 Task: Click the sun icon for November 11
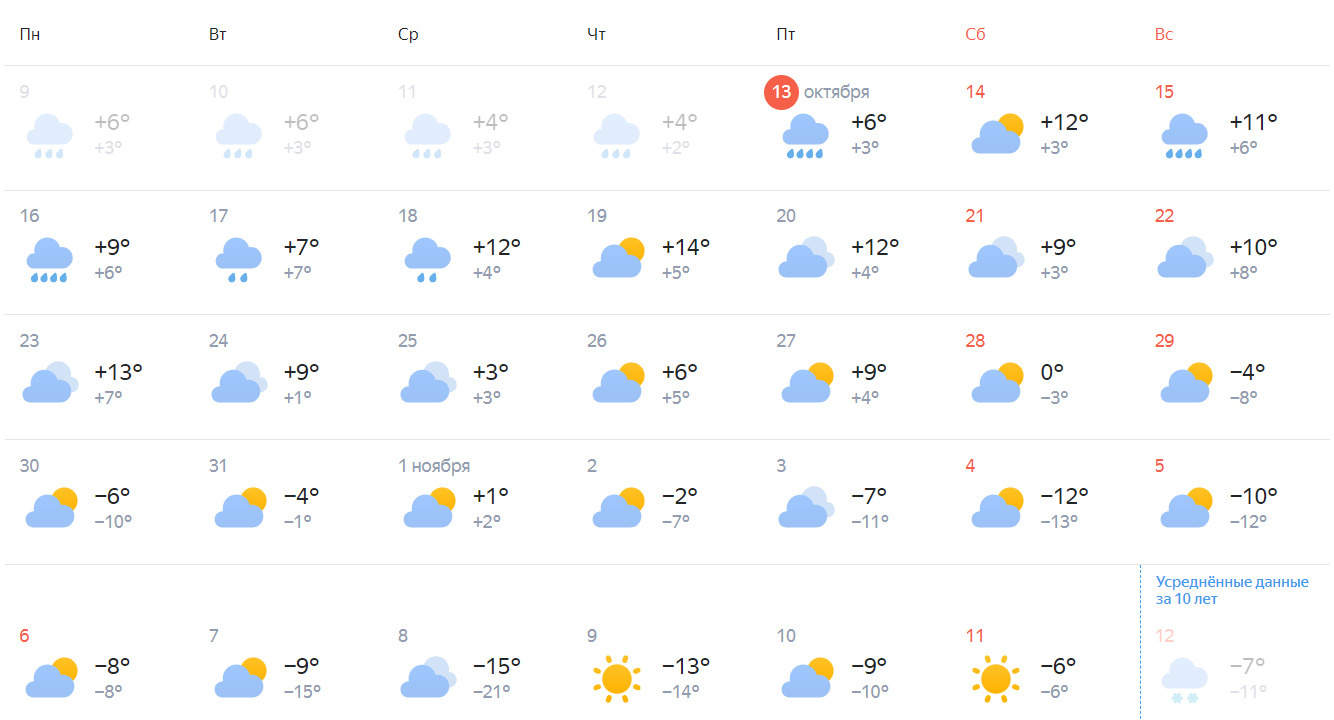tap(995, 678)
